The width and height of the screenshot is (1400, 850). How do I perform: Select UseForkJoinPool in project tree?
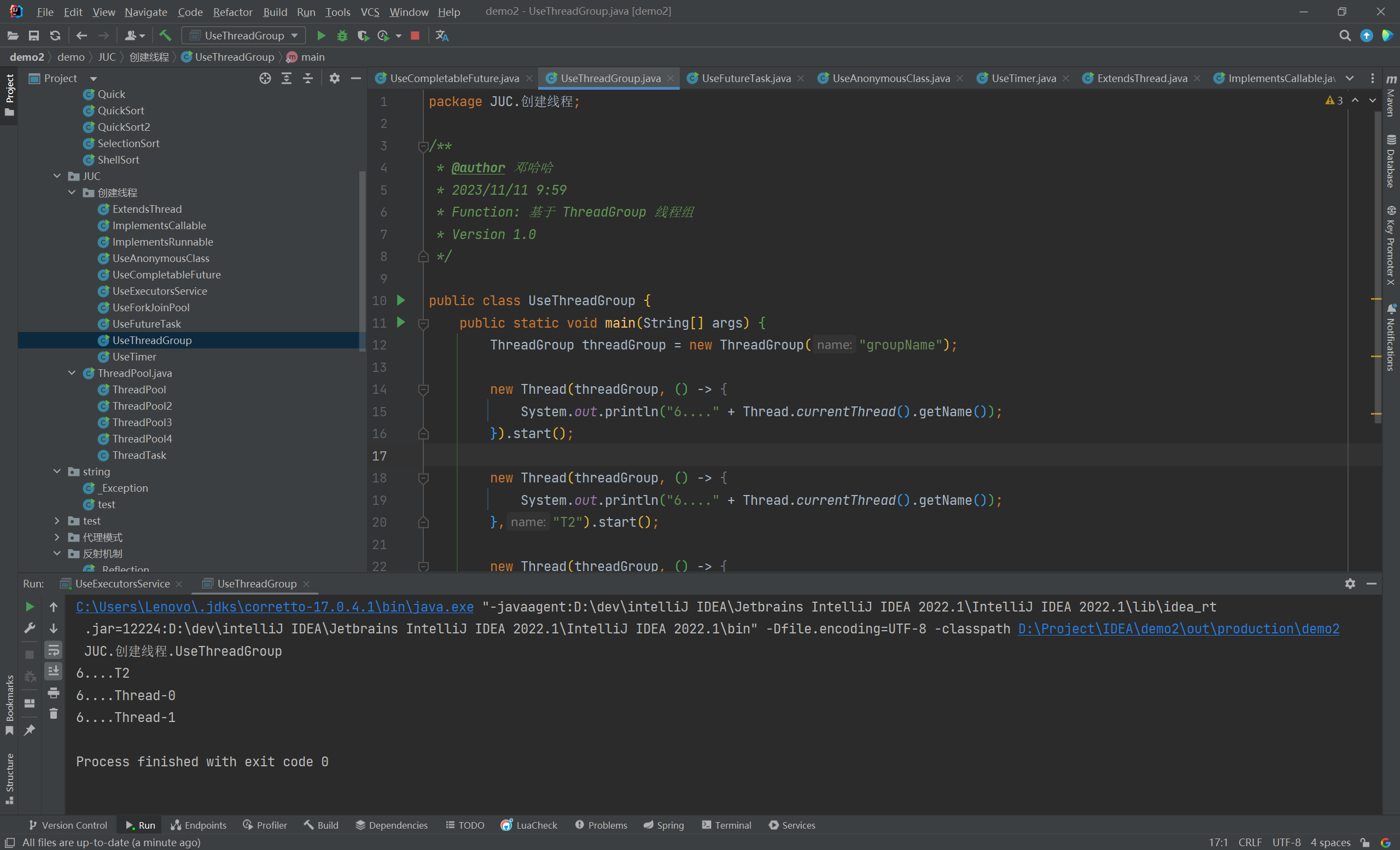click(x=150, y=307)
